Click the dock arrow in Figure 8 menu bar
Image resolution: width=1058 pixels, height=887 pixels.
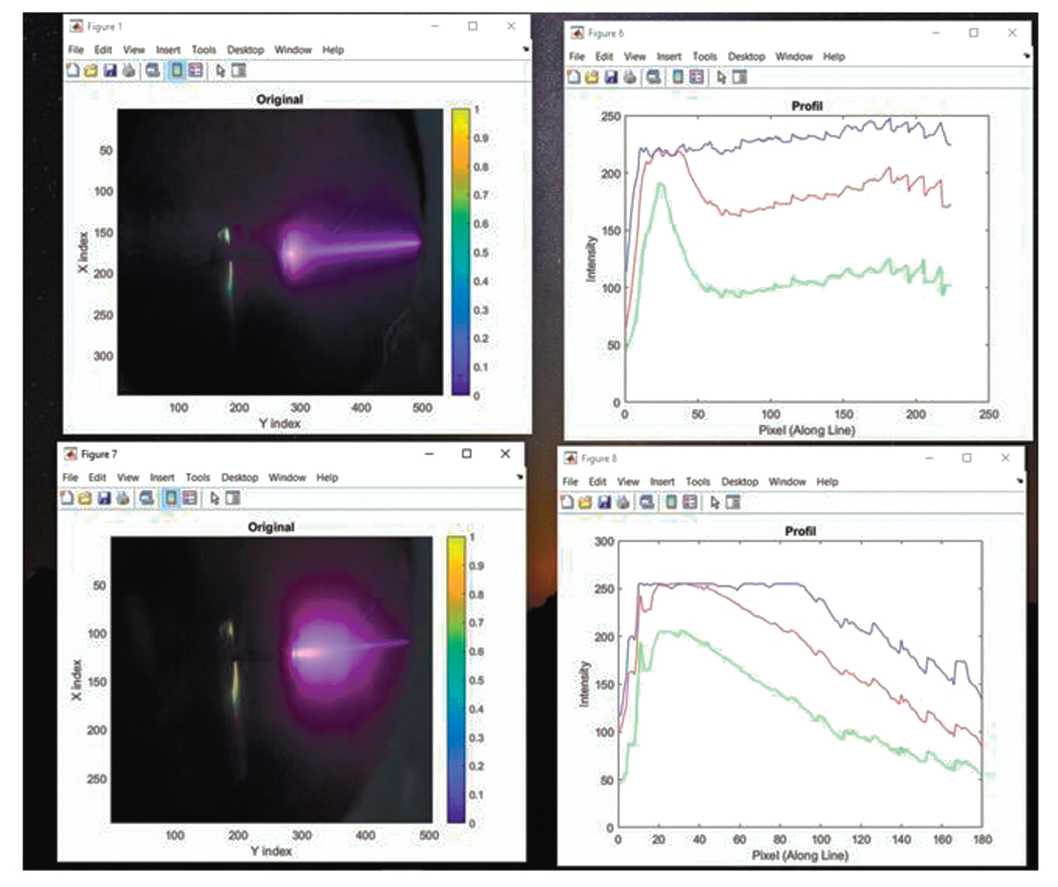pyautogui.click(x=1020, y=481)
